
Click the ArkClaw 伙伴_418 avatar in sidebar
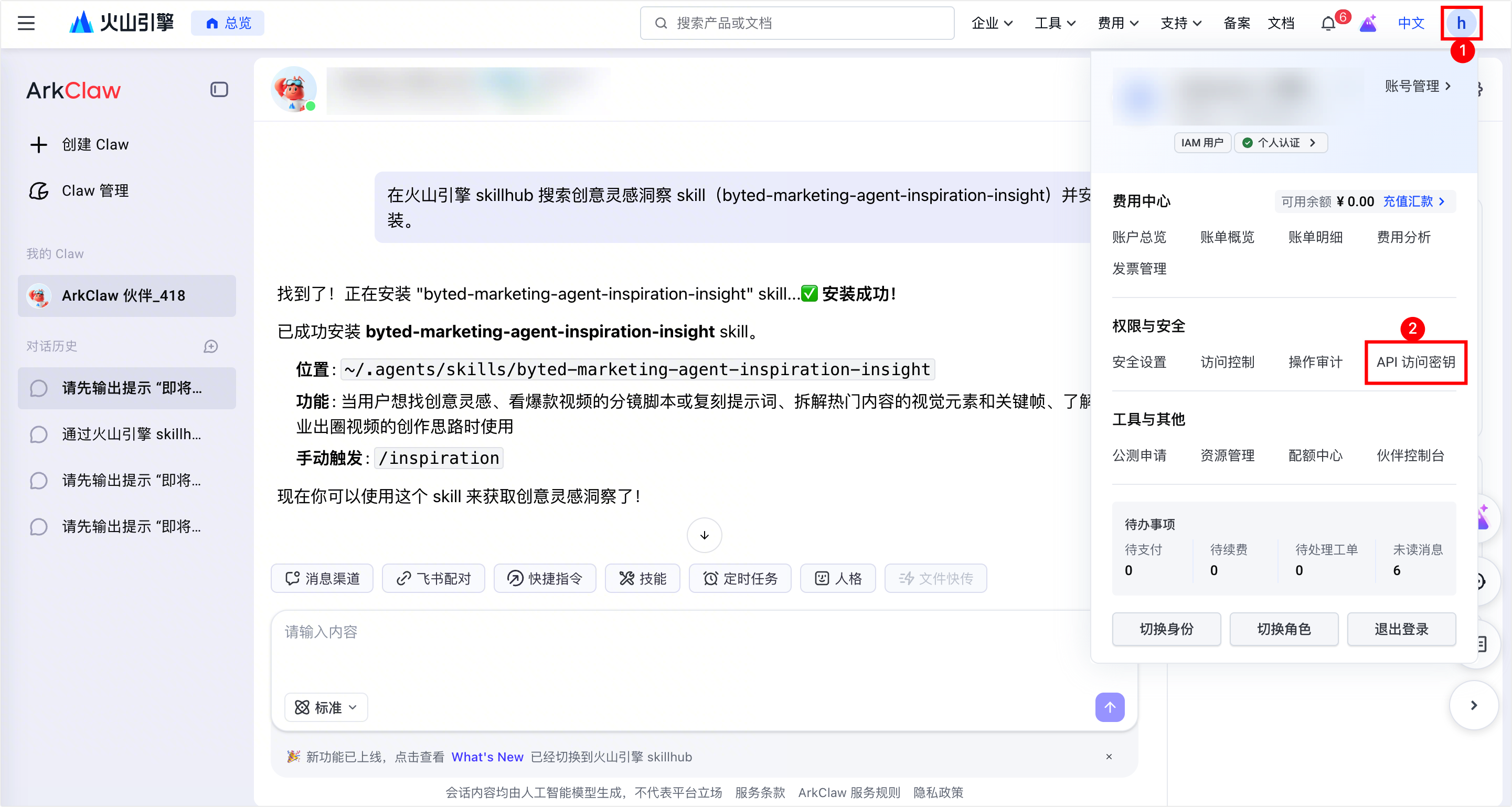point(39,296)
